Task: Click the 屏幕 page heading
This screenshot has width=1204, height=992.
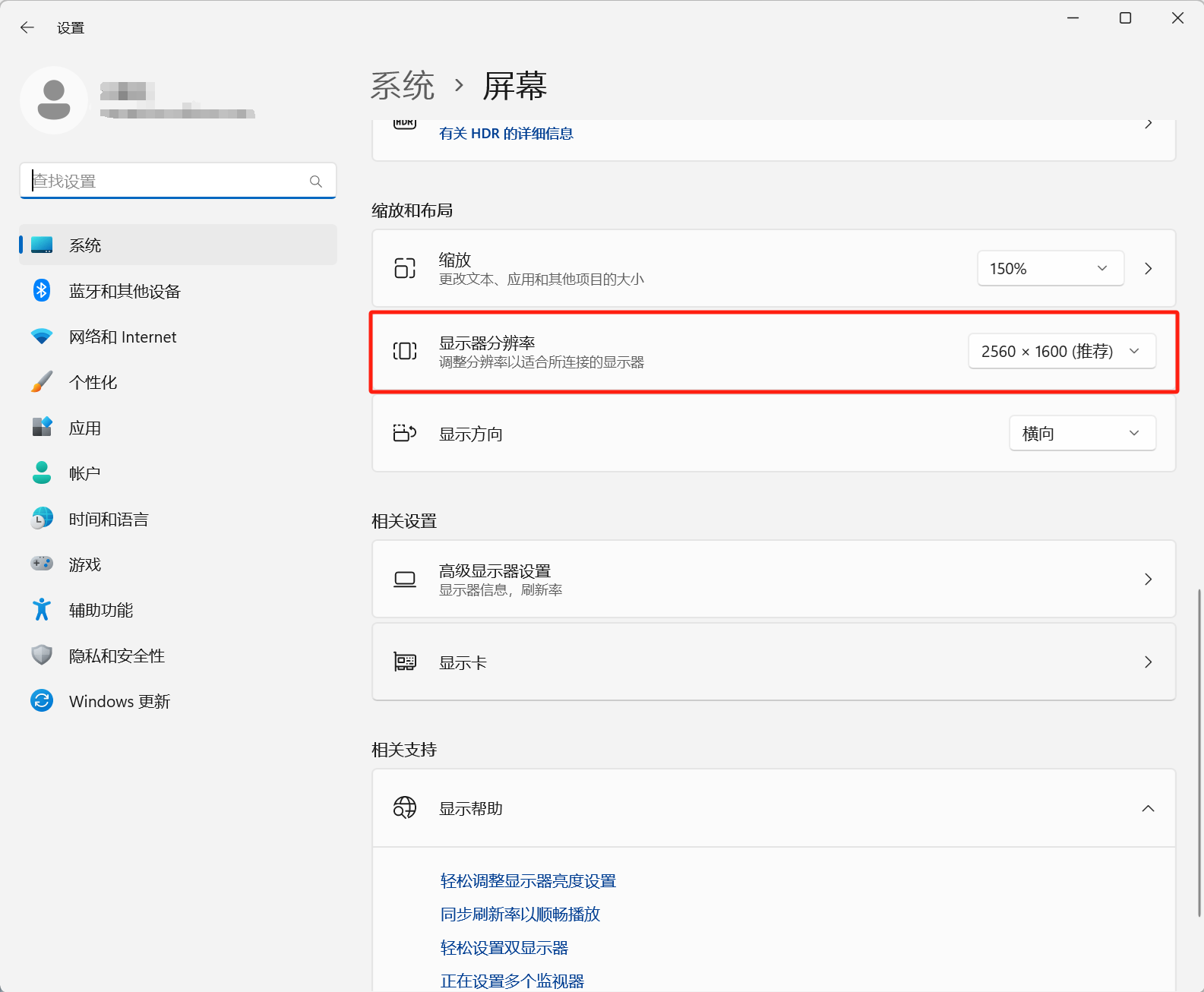Action: click(515, 85)
